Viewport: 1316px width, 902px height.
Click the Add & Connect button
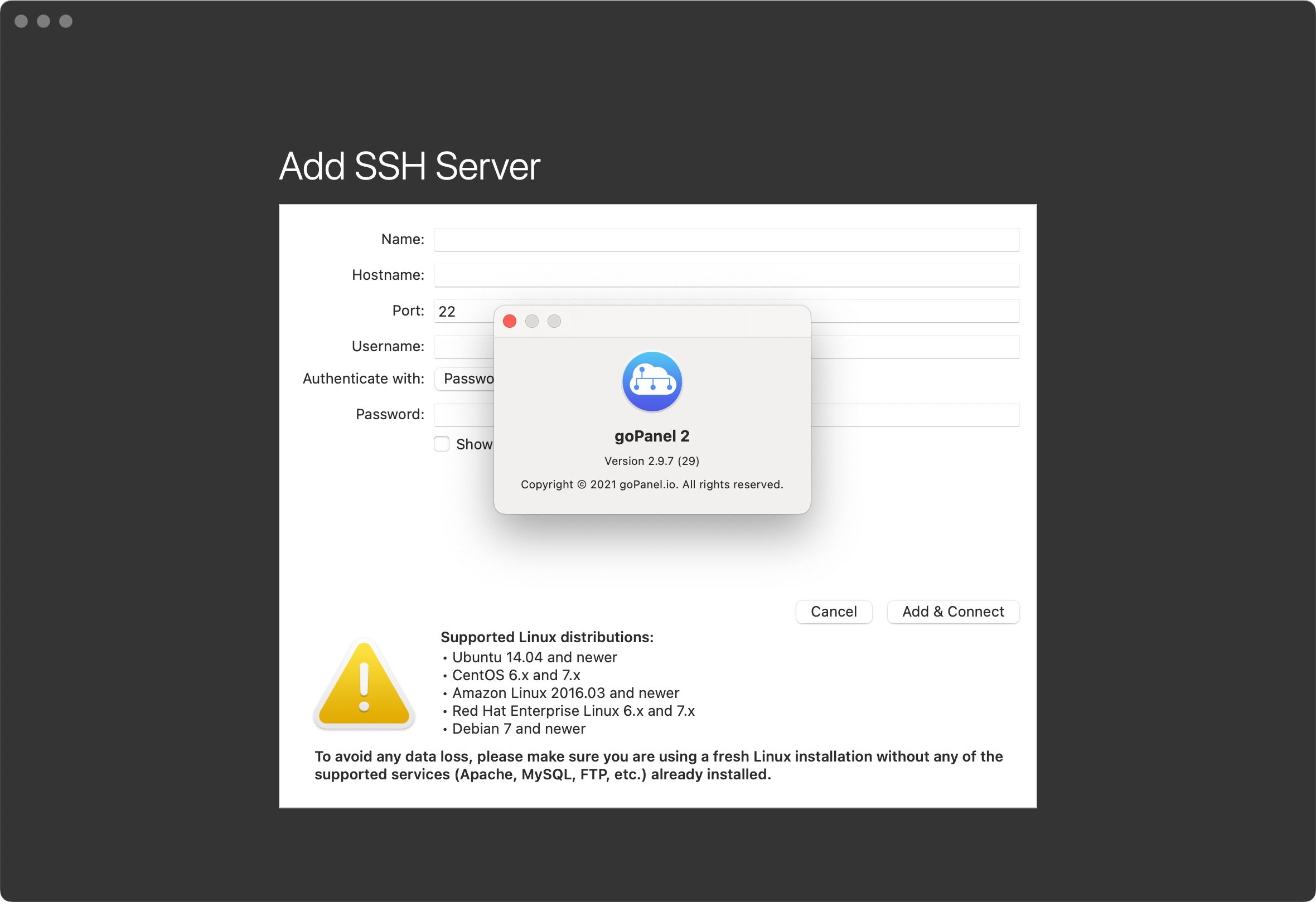pos(953,612)
